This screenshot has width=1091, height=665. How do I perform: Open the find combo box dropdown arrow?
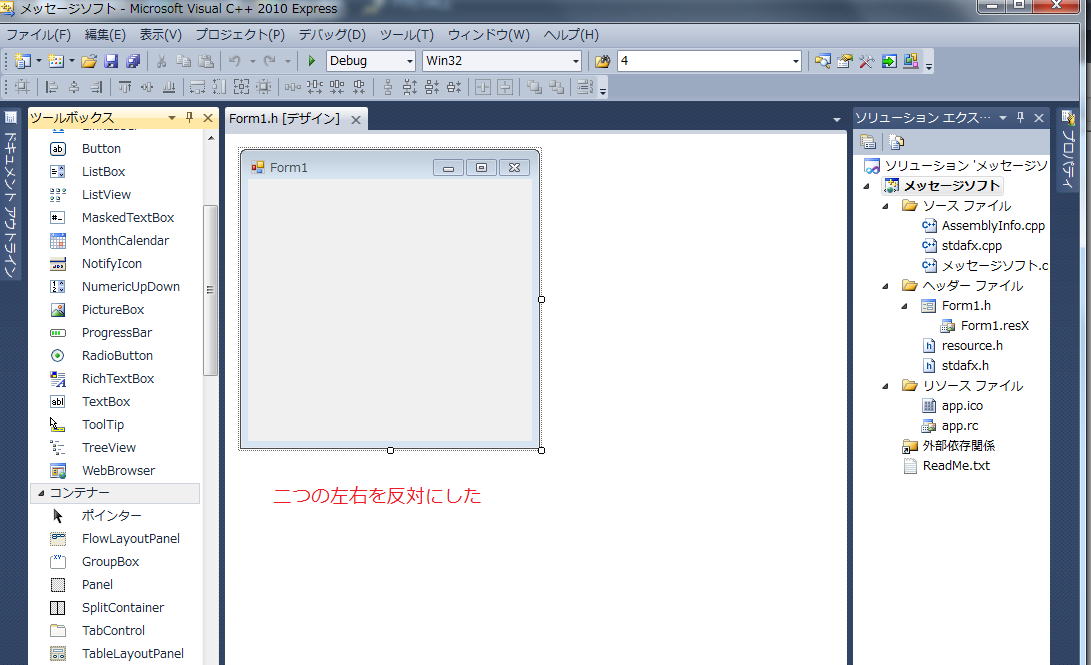tap(795, 61)
